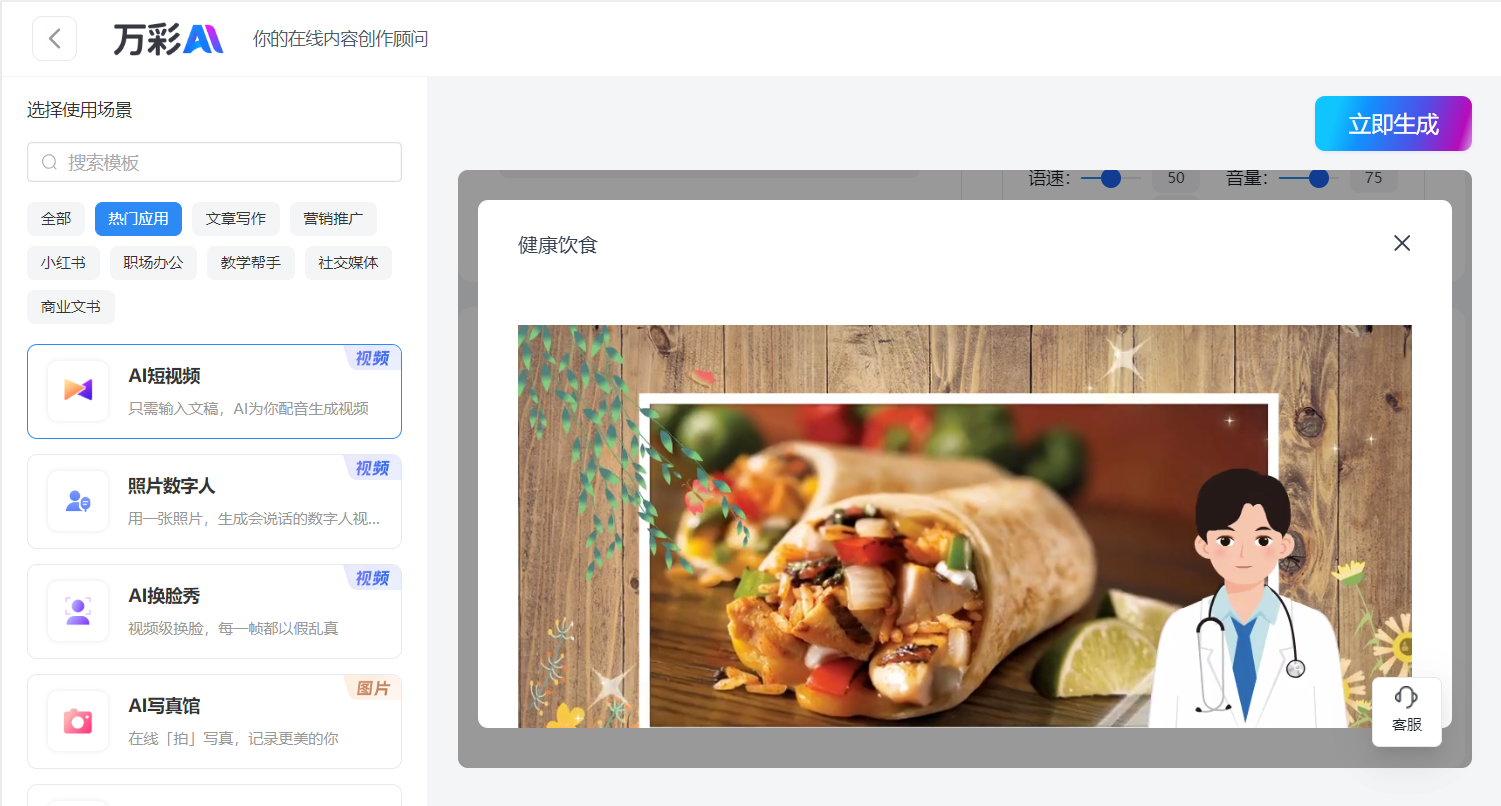Viewport: 1501px width, 806px height.
Task: Select the AI写真馆 camera icon
Action: tap(78, 720)
